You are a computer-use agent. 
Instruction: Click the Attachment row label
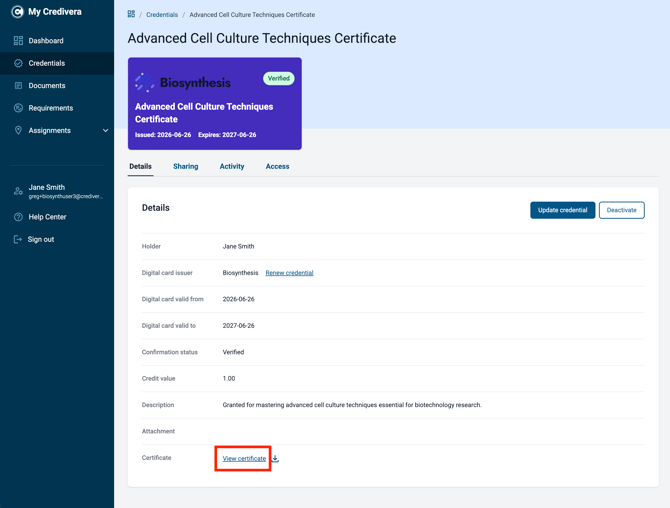[x=158, y=432]
